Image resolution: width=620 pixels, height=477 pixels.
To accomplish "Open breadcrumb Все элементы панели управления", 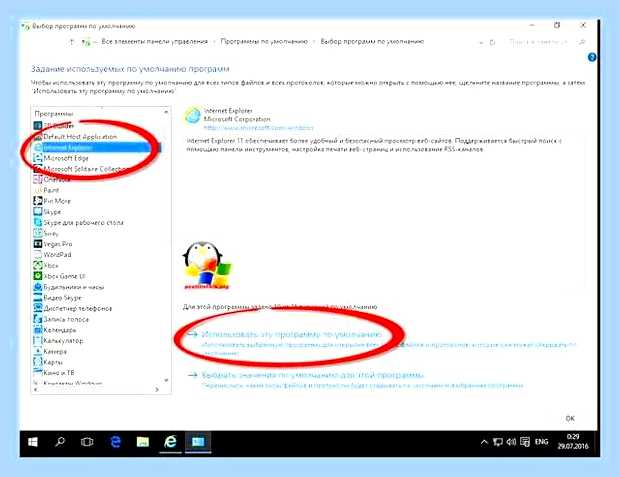I will click(x=154, y=42).
